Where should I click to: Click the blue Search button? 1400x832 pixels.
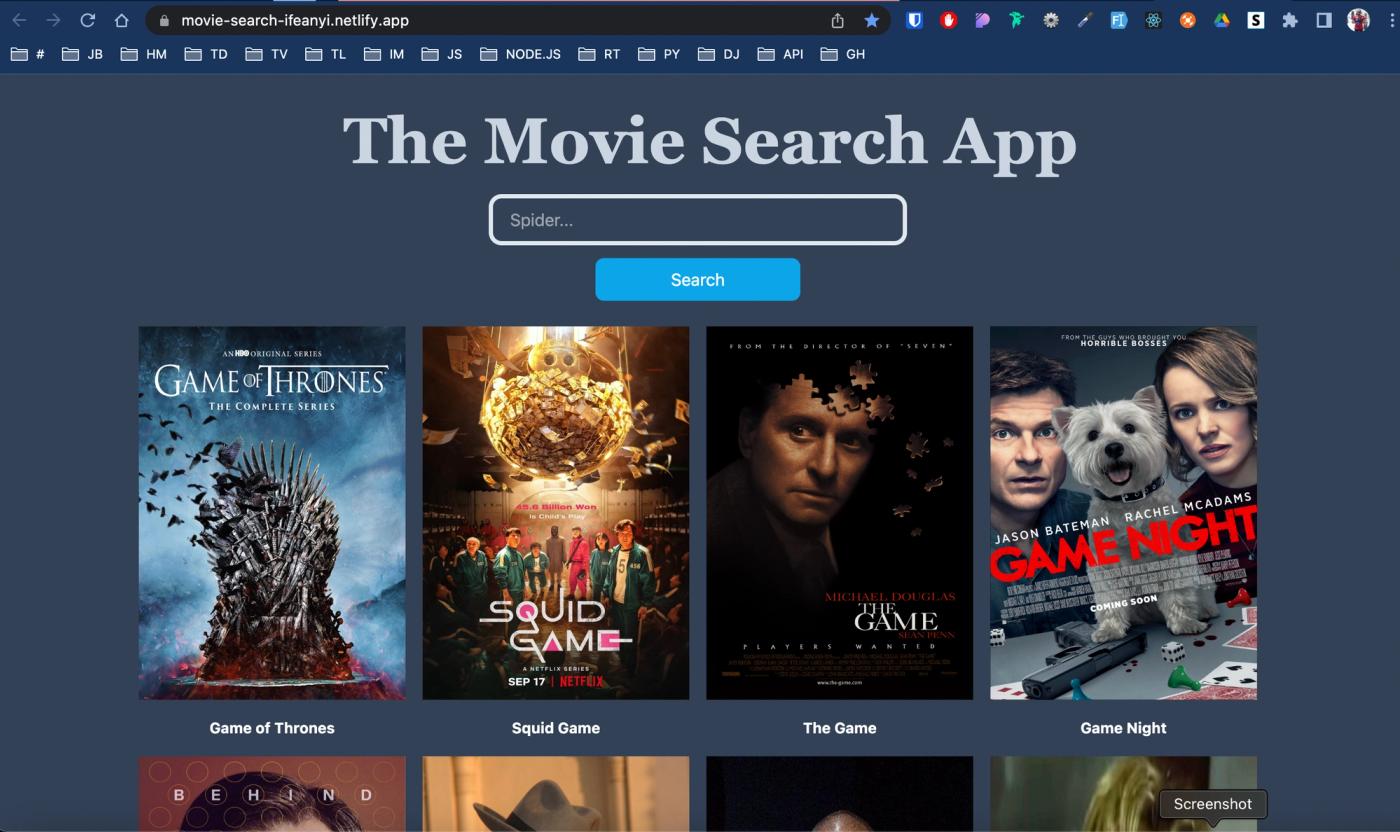(x=698, y=279)
